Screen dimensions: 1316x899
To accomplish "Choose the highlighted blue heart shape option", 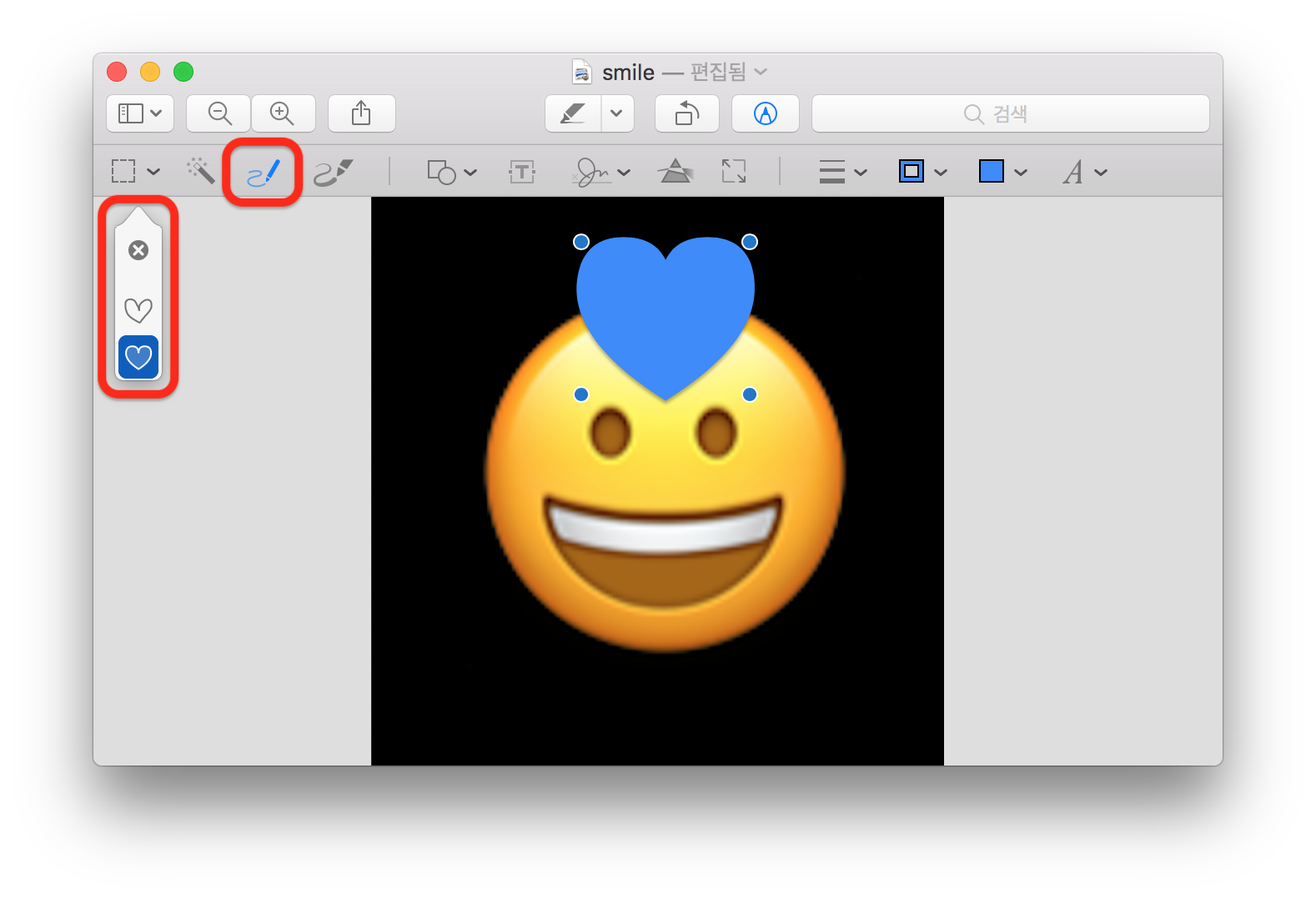I will (x=138, y=358).
